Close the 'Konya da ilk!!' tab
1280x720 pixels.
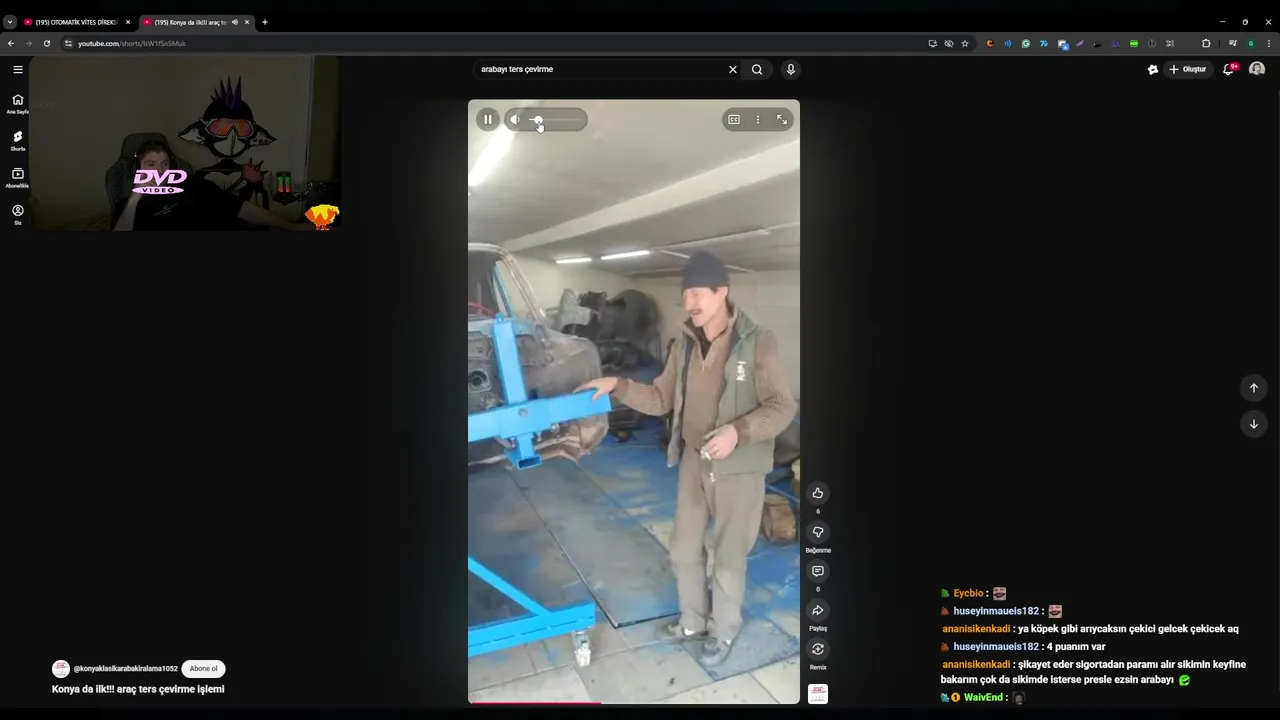[247, 22]
